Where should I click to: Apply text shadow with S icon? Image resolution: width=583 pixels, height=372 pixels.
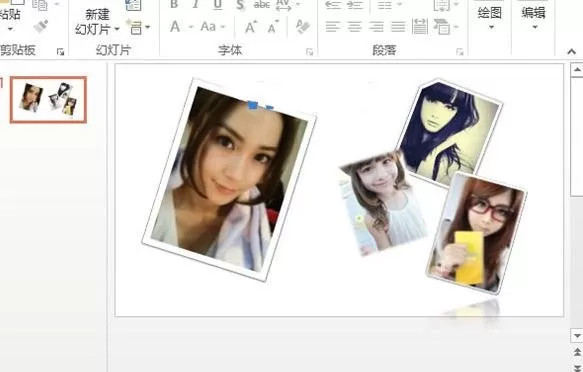coord(240,5)
